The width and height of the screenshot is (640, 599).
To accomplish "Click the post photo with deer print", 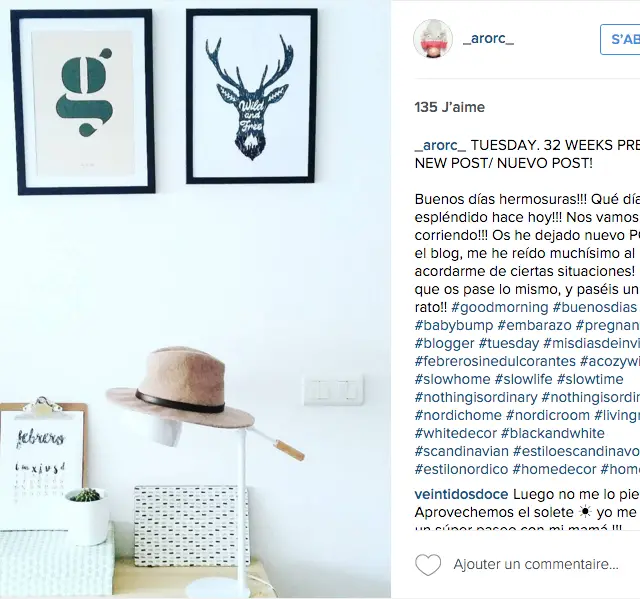I will pos(195,300).
